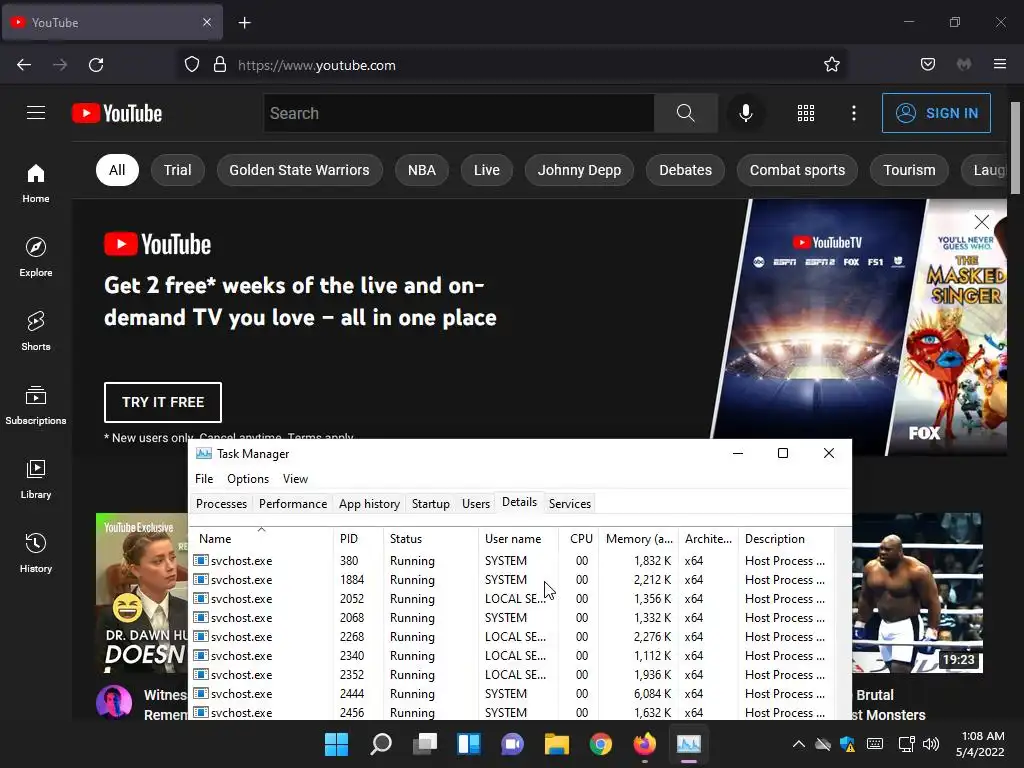This screenshot has width=1024, height=768.
Task: Sort by Description column header
Action: pyautogui.click(x=786, y=539)
